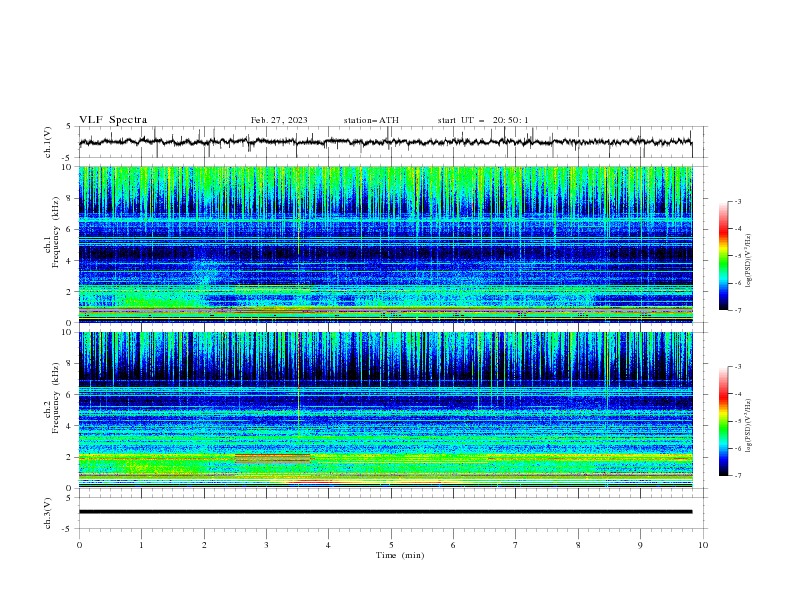
Task: Click the 'Time (min)' axis title
Action: coord(400,555)
